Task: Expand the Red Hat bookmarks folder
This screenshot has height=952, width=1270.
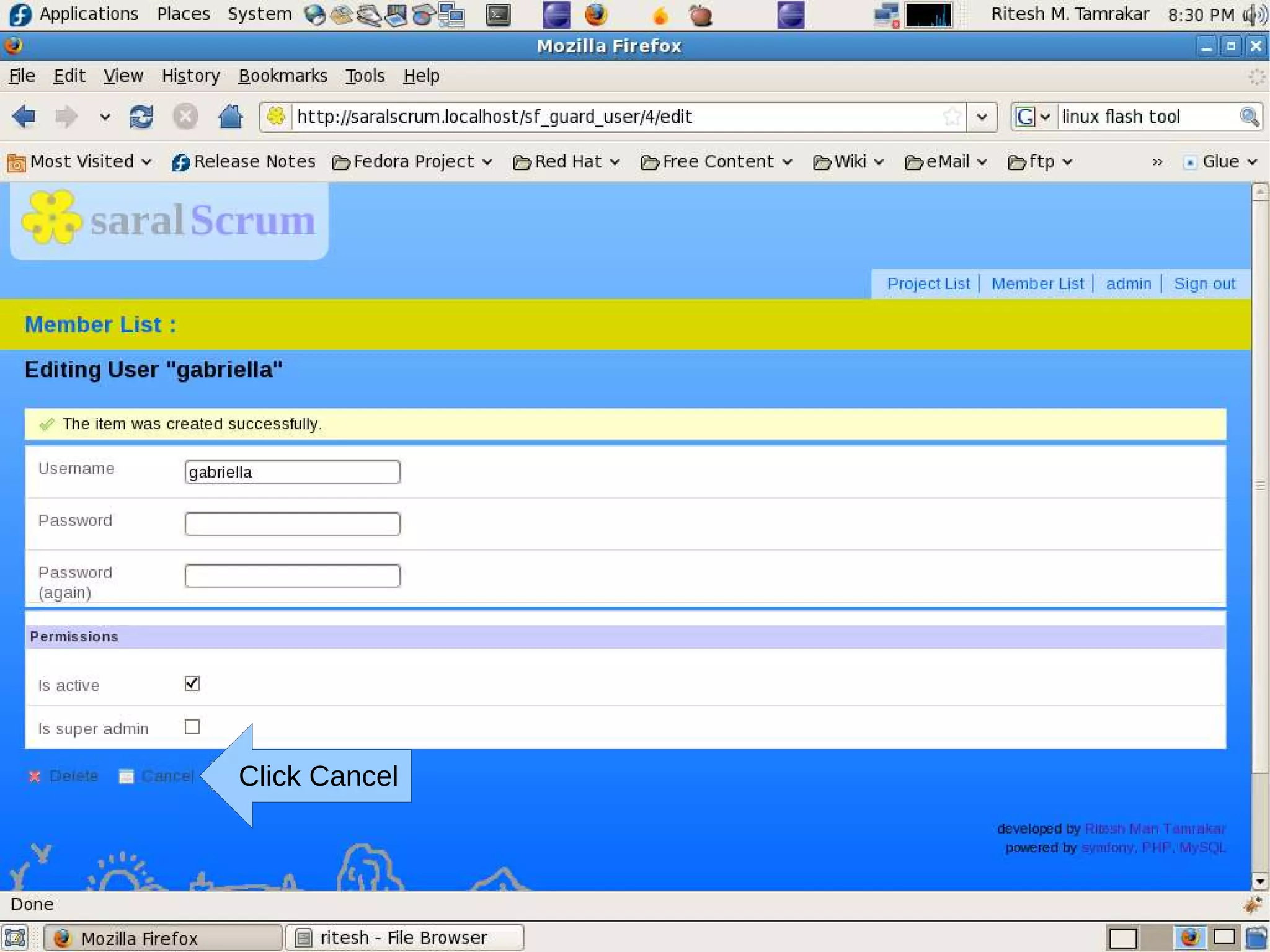Action: [567, 162]
